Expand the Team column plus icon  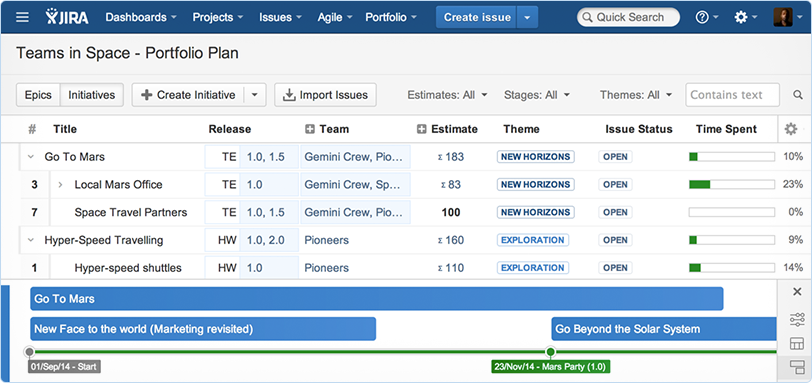[310, 129]
